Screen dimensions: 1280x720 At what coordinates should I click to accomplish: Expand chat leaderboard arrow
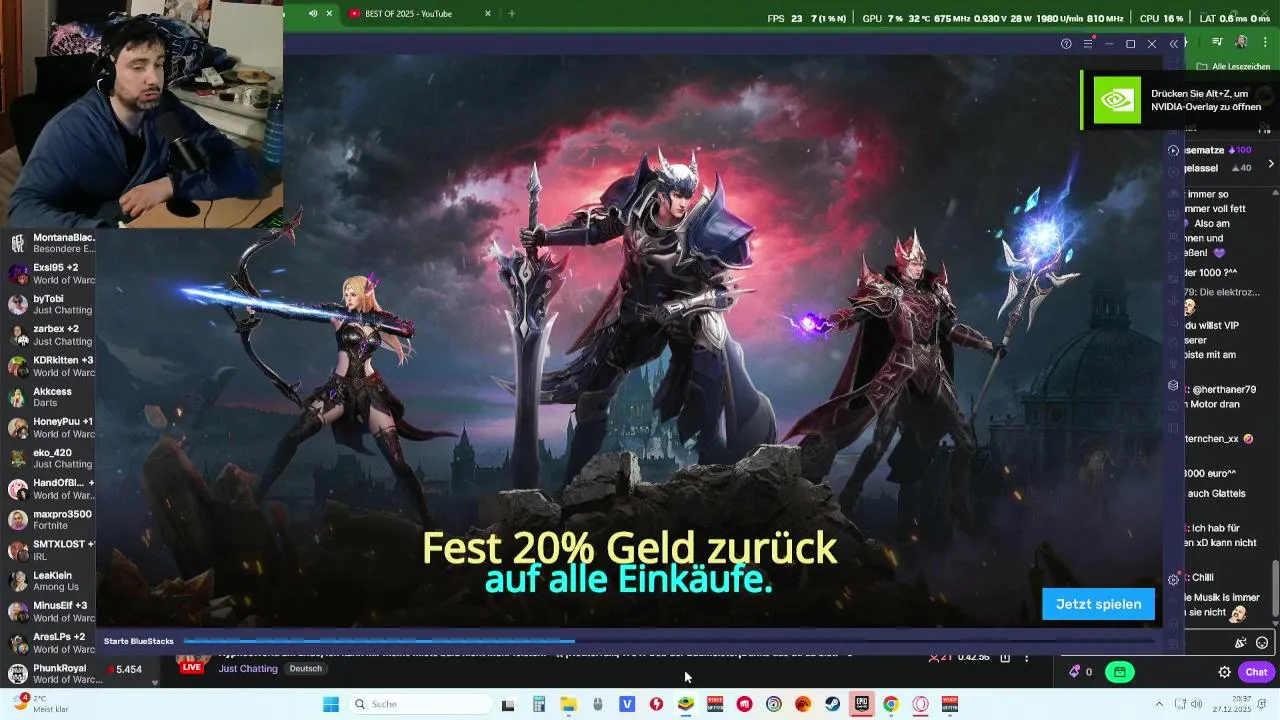coord(1271,164)
